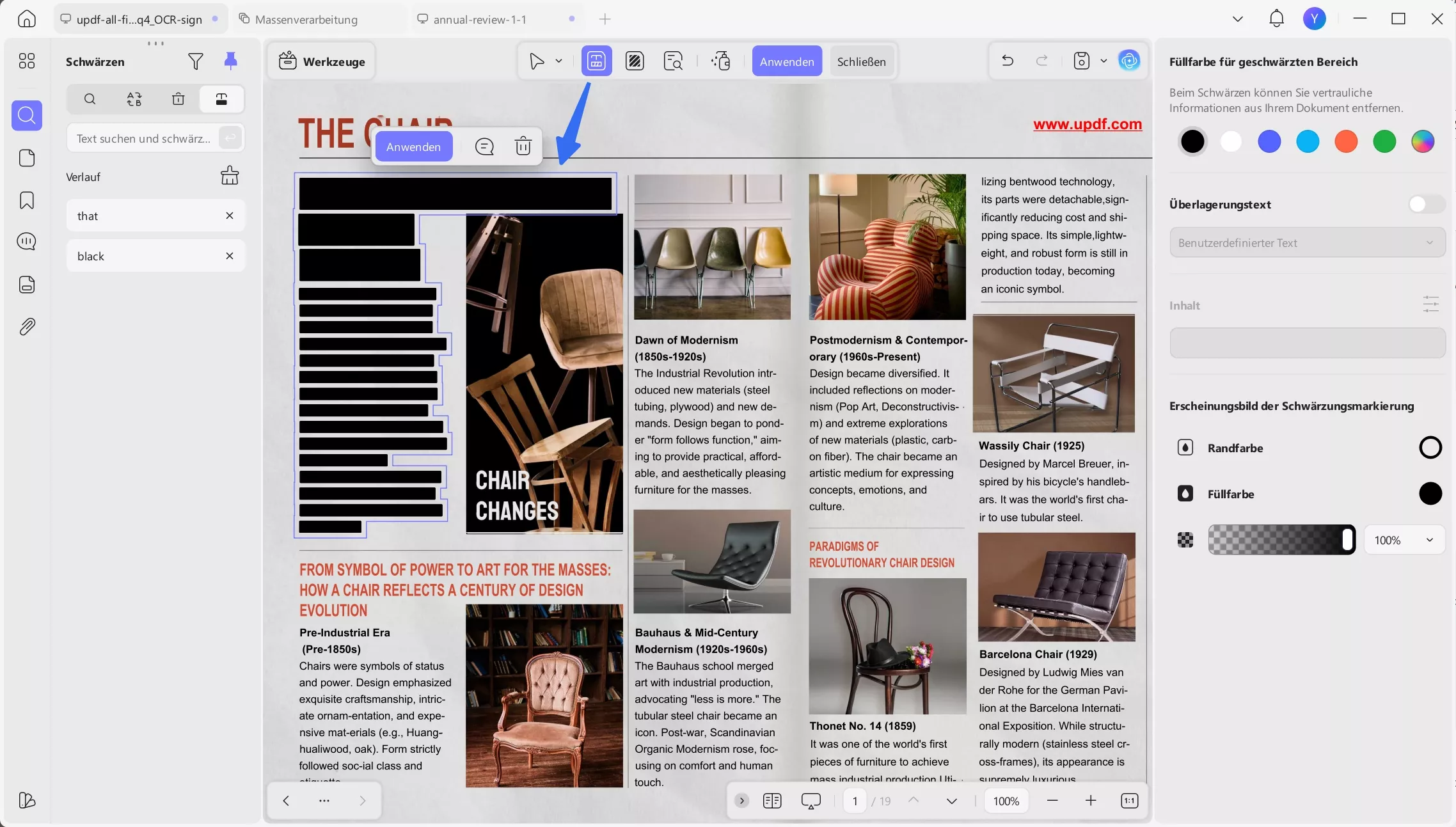
Task: Clear redaction history with broom icon
Action: (230, 176)
